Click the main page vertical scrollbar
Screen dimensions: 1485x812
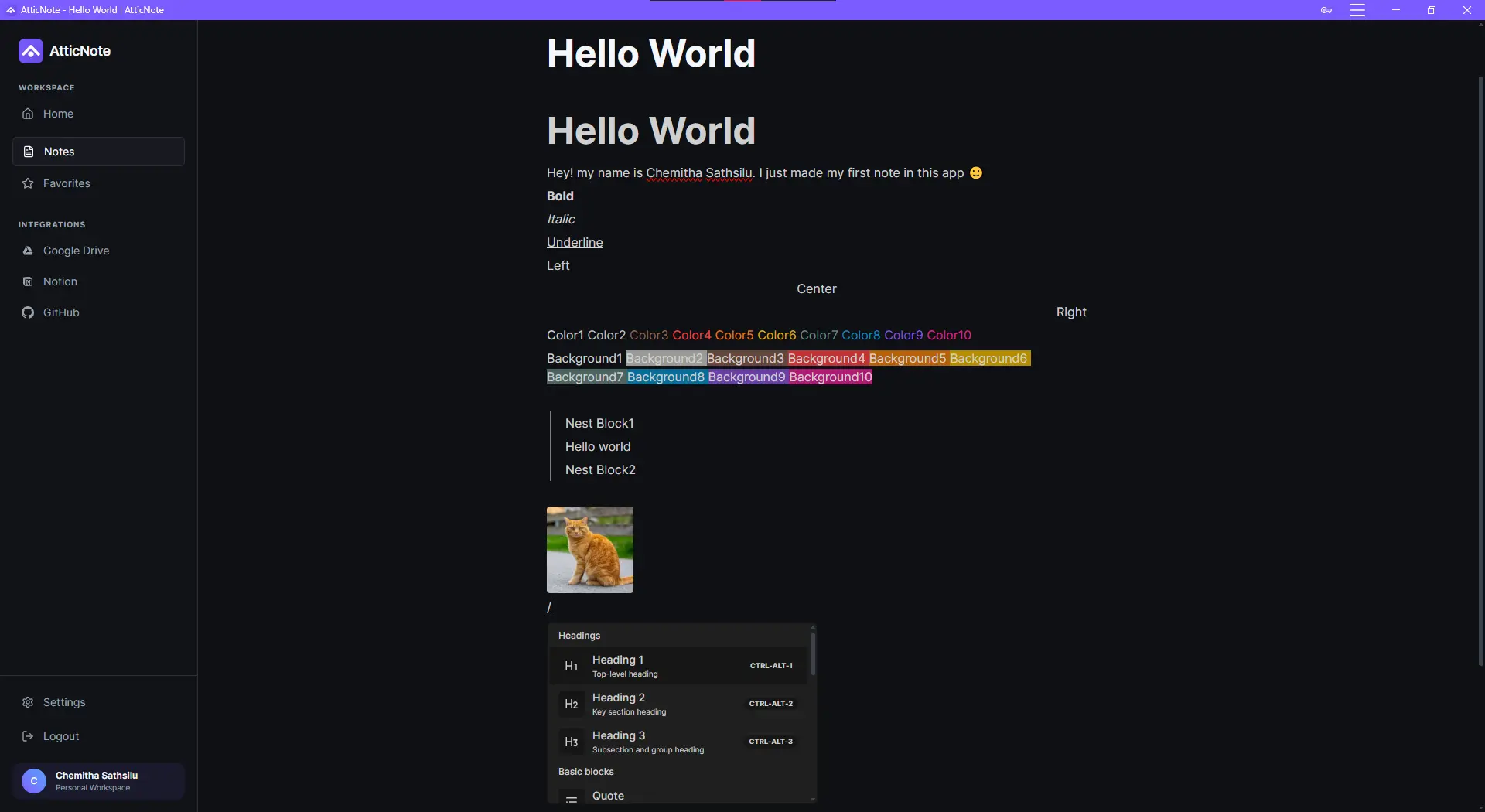pos(1480,371)
